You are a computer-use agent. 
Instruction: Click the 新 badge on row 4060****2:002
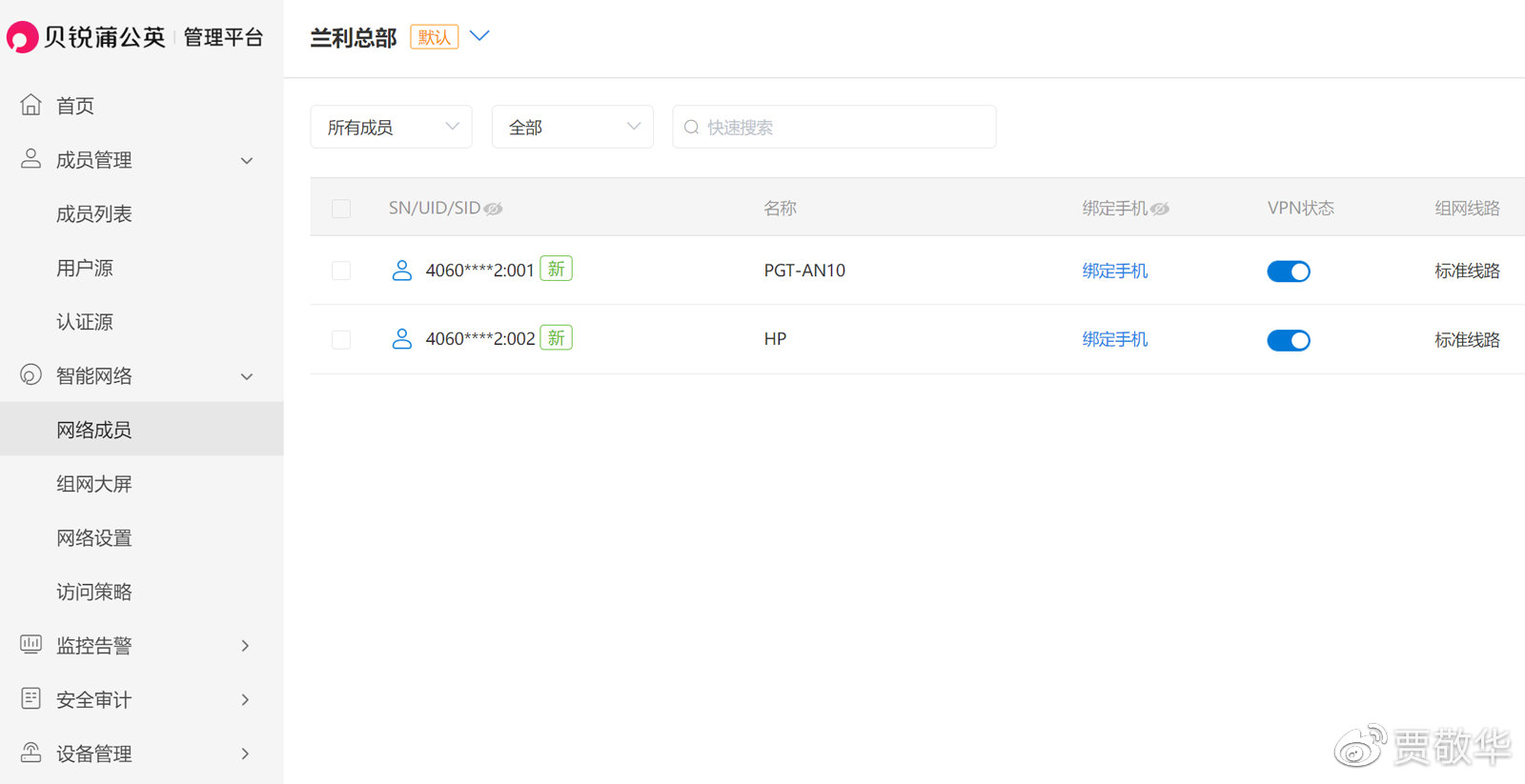(x=556, y=337)
